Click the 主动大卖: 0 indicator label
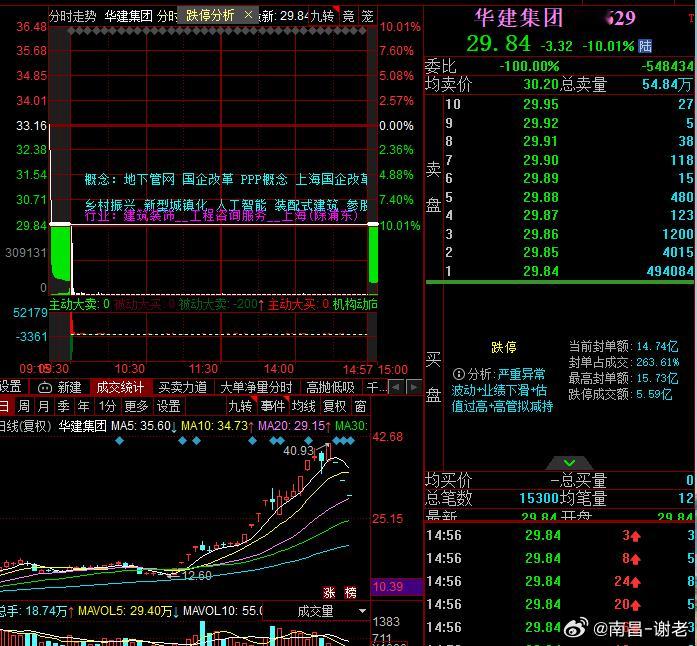The image size is (697, 646). (x=79, y=305)
